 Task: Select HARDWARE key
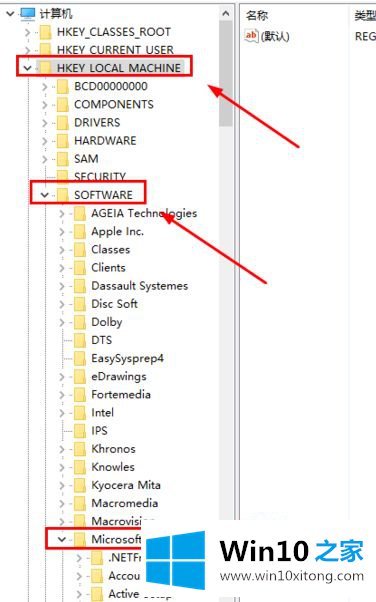click(105, 141)
